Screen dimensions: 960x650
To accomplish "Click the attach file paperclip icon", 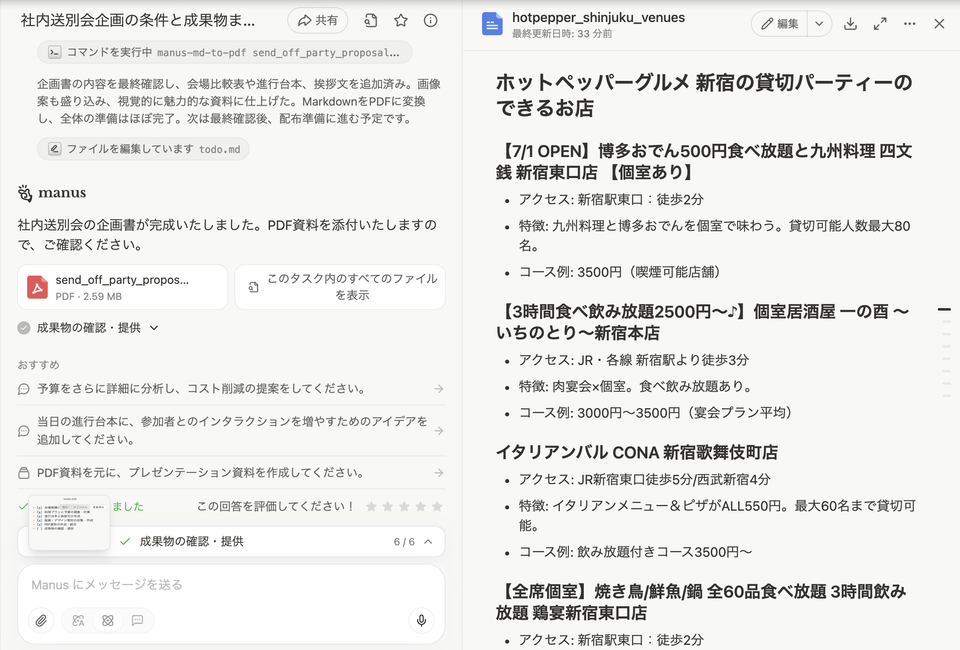I will pos(41,621).
